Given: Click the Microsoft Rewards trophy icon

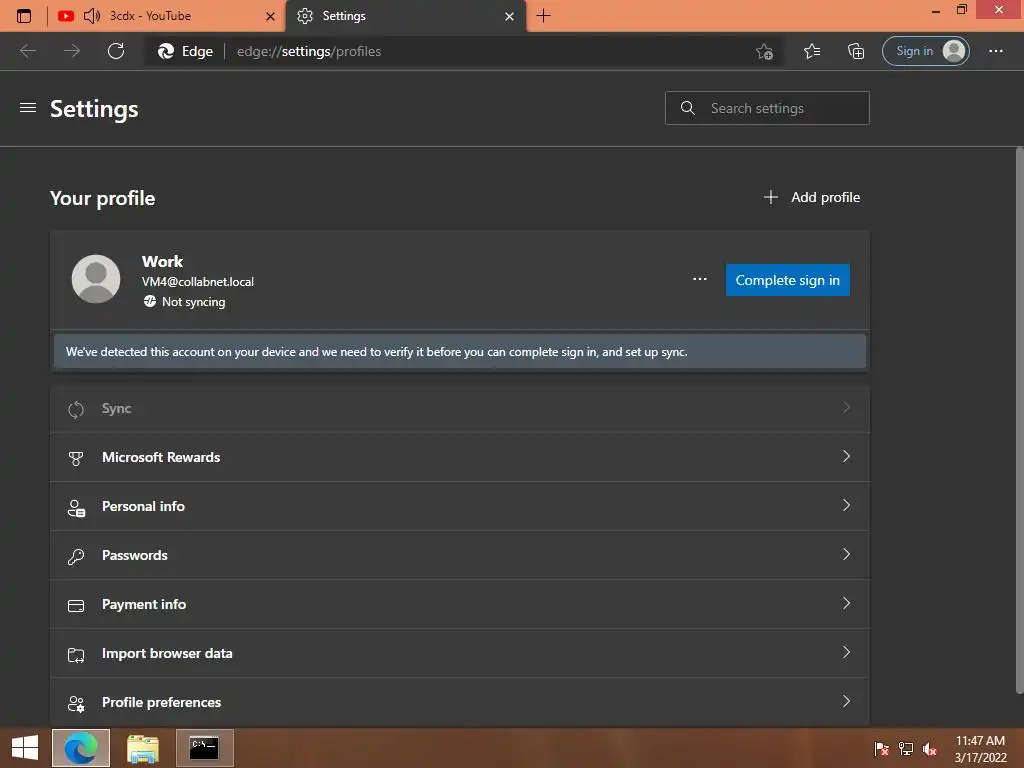Looking at the screenshot, I should (76, 458).
